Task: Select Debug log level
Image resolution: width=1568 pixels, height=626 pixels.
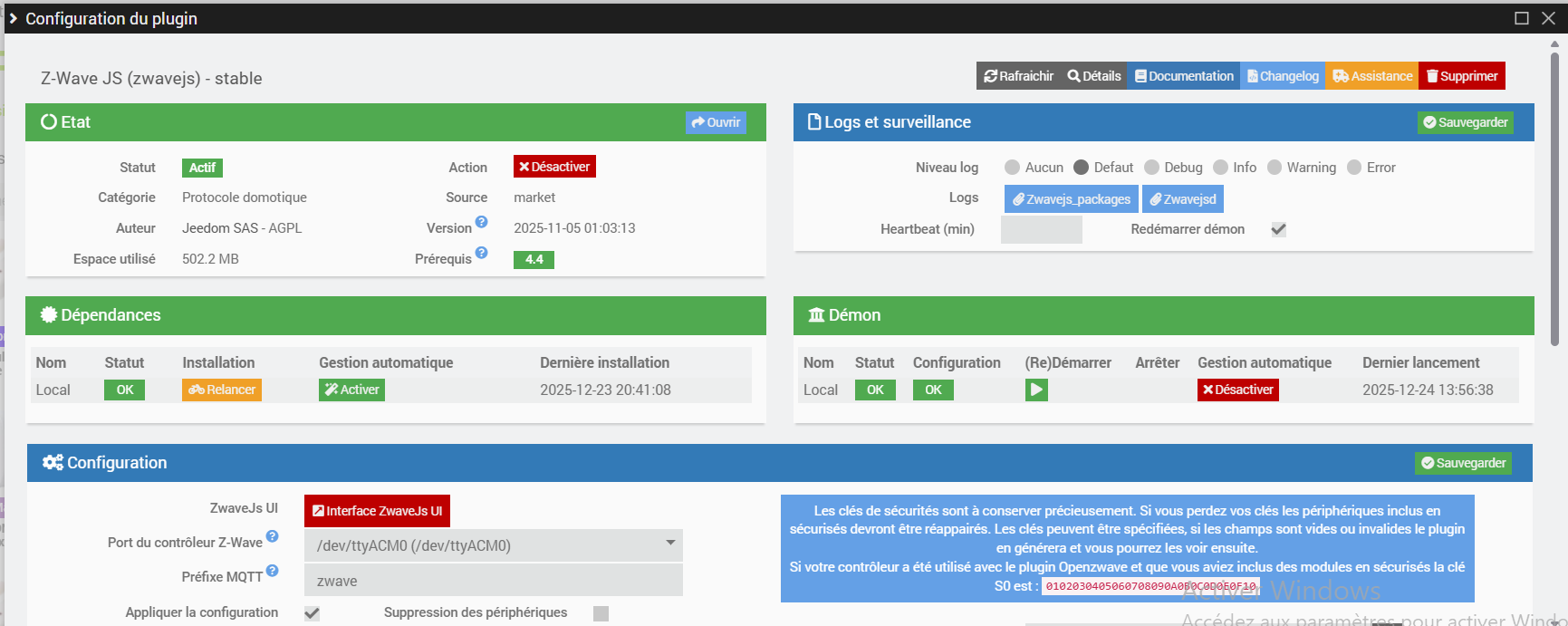Action: point(1151,168)
